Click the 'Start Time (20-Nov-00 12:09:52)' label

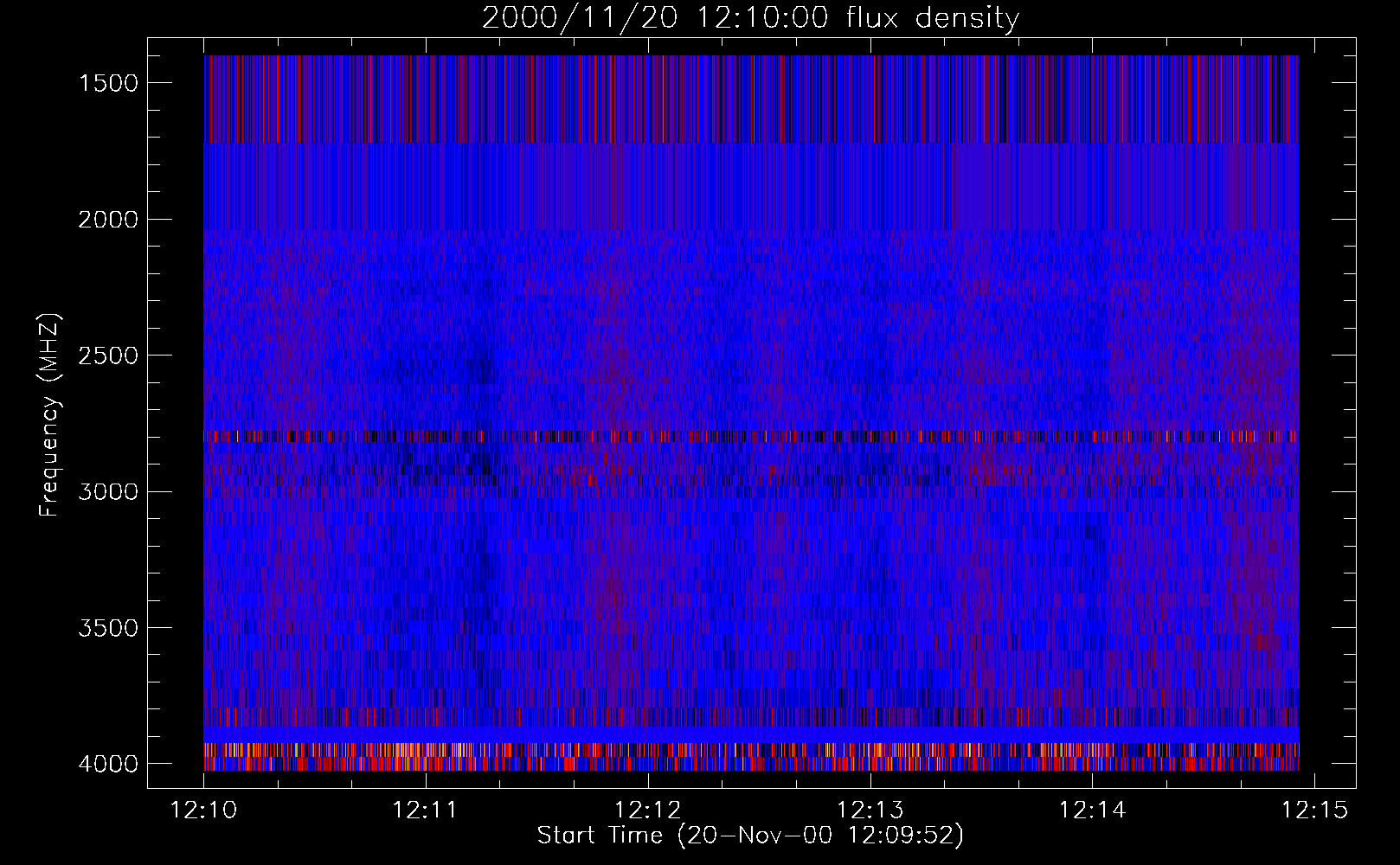[750, 836]
